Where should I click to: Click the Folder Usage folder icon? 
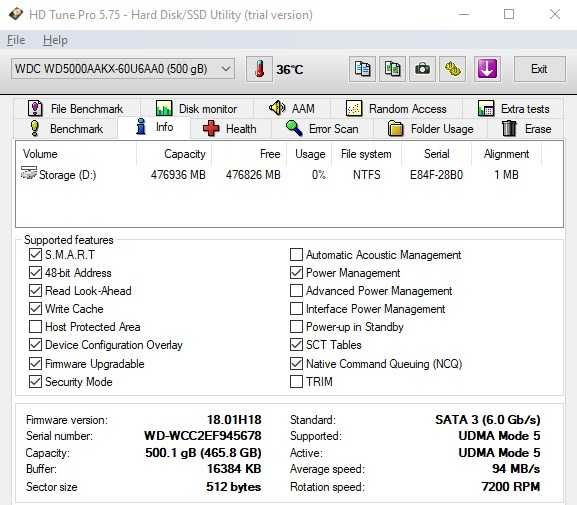(x=396, y=128)
